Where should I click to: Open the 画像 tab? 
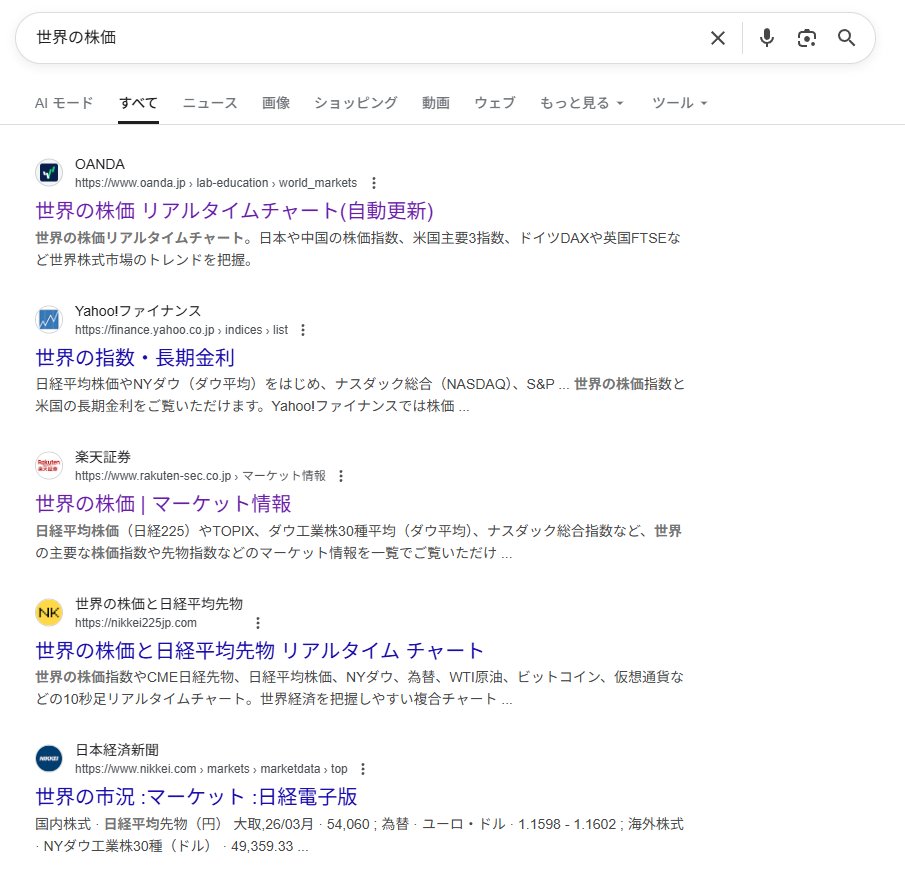276,103
